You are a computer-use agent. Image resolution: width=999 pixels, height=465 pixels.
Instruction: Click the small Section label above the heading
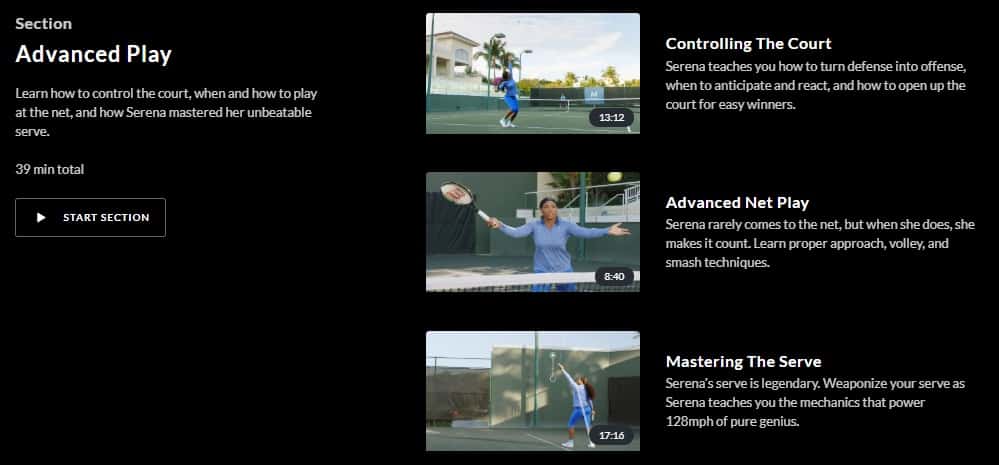43,24
